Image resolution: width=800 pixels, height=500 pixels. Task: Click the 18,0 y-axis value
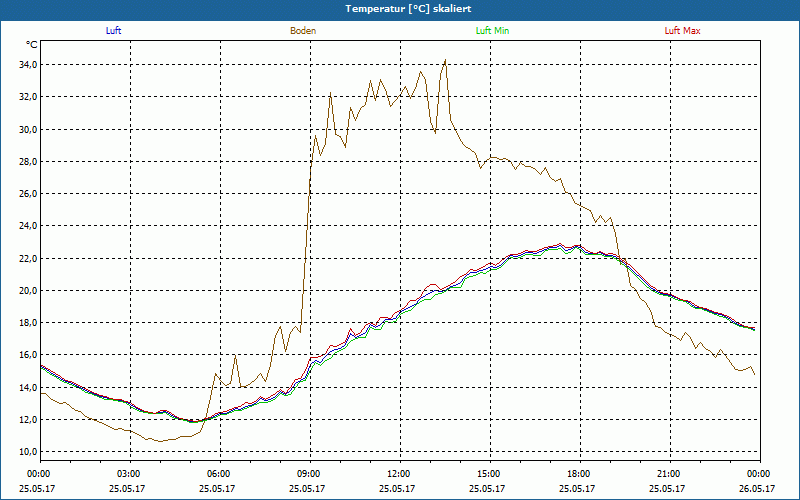tap(28, 323)
